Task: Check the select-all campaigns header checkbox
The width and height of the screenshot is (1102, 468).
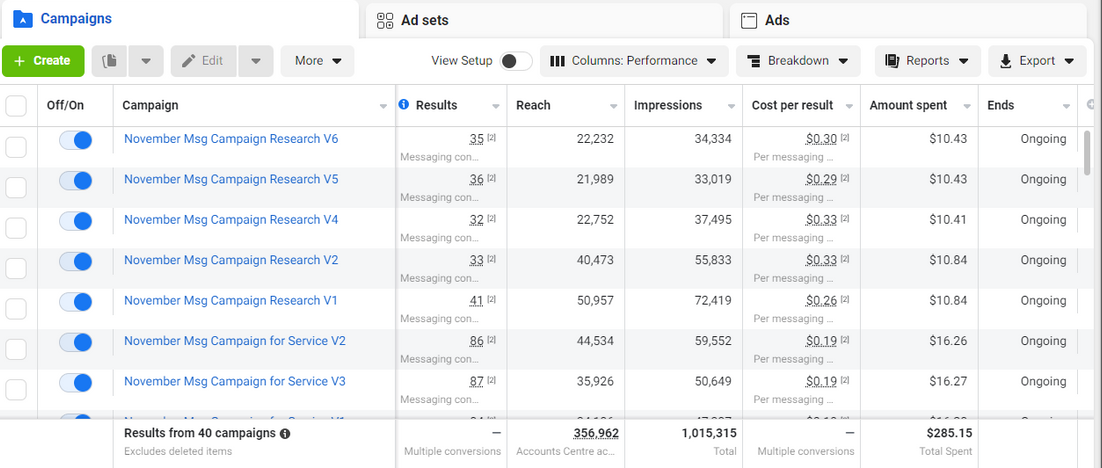Action: click(16, 106)
